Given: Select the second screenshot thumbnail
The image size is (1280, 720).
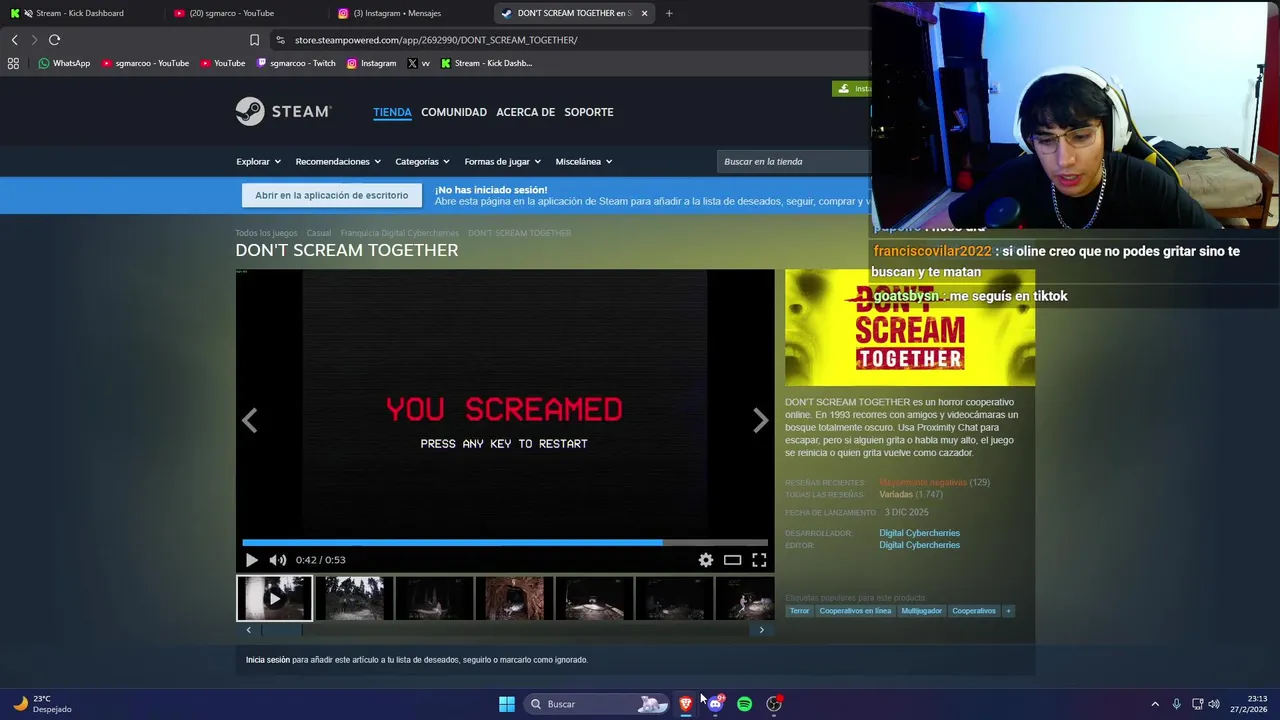Looking at the screenshot, I should (353, 598).
